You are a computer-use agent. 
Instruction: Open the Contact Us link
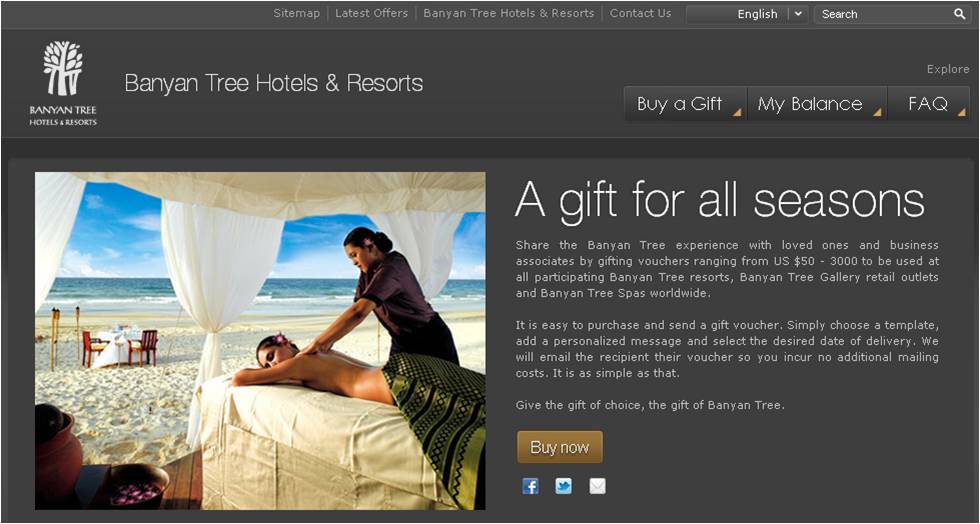click(641, 13)
